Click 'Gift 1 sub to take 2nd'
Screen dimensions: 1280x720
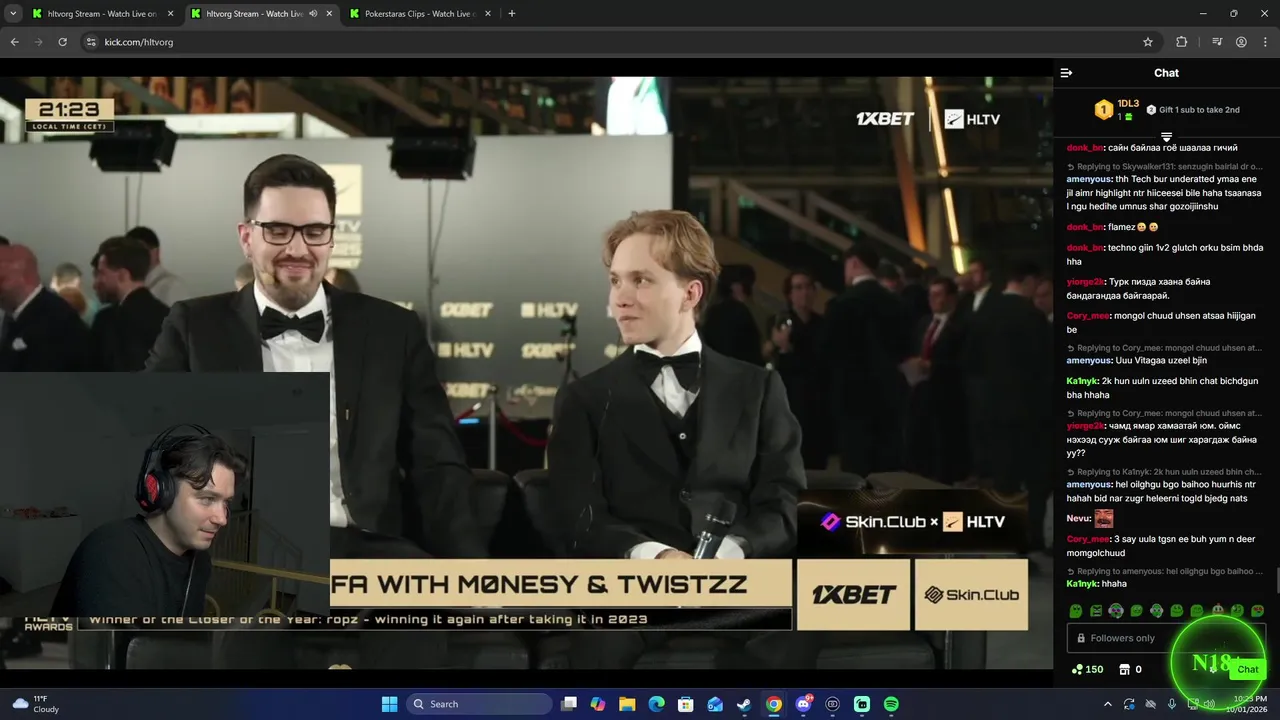(1193, 110)
